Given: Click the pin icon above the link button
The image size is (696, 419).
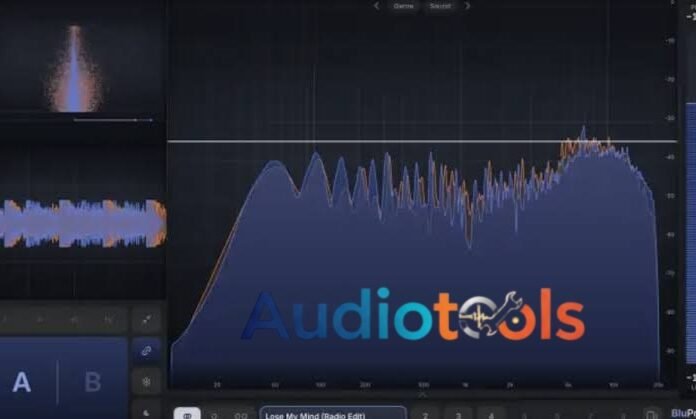Looking at the screenshot, I should tap(146, 320).
